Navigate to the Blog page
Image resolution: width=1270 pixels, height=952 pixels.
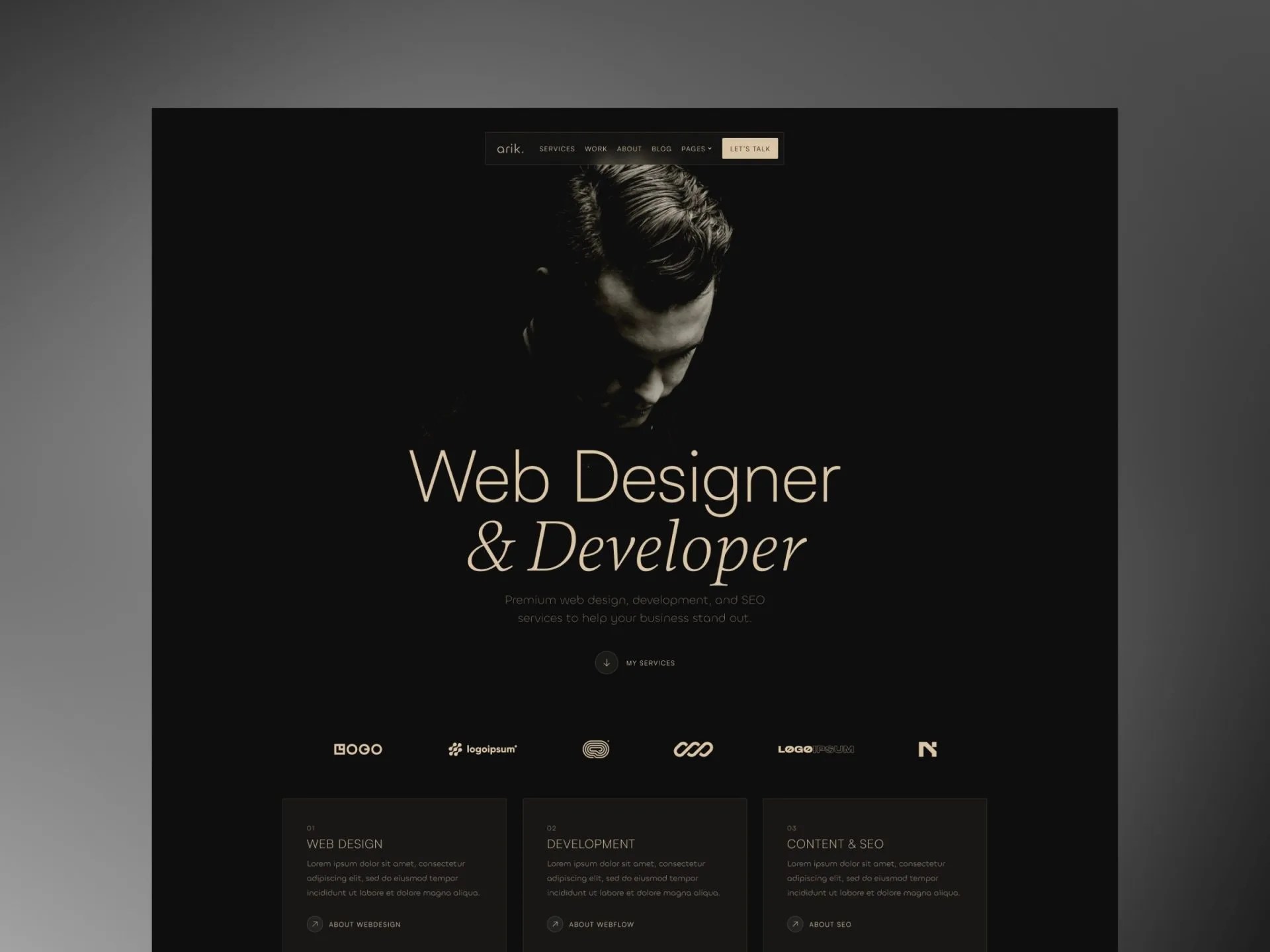coord(661,149)
